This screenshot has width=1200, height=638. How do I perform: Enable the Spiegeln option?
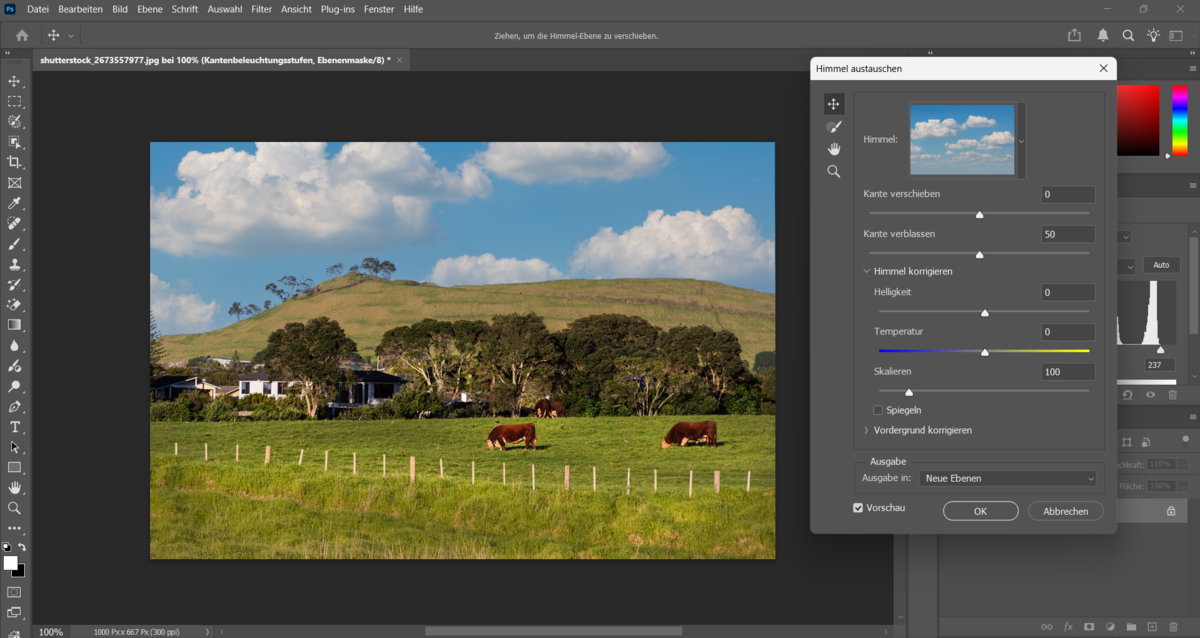tap(877, 409)
